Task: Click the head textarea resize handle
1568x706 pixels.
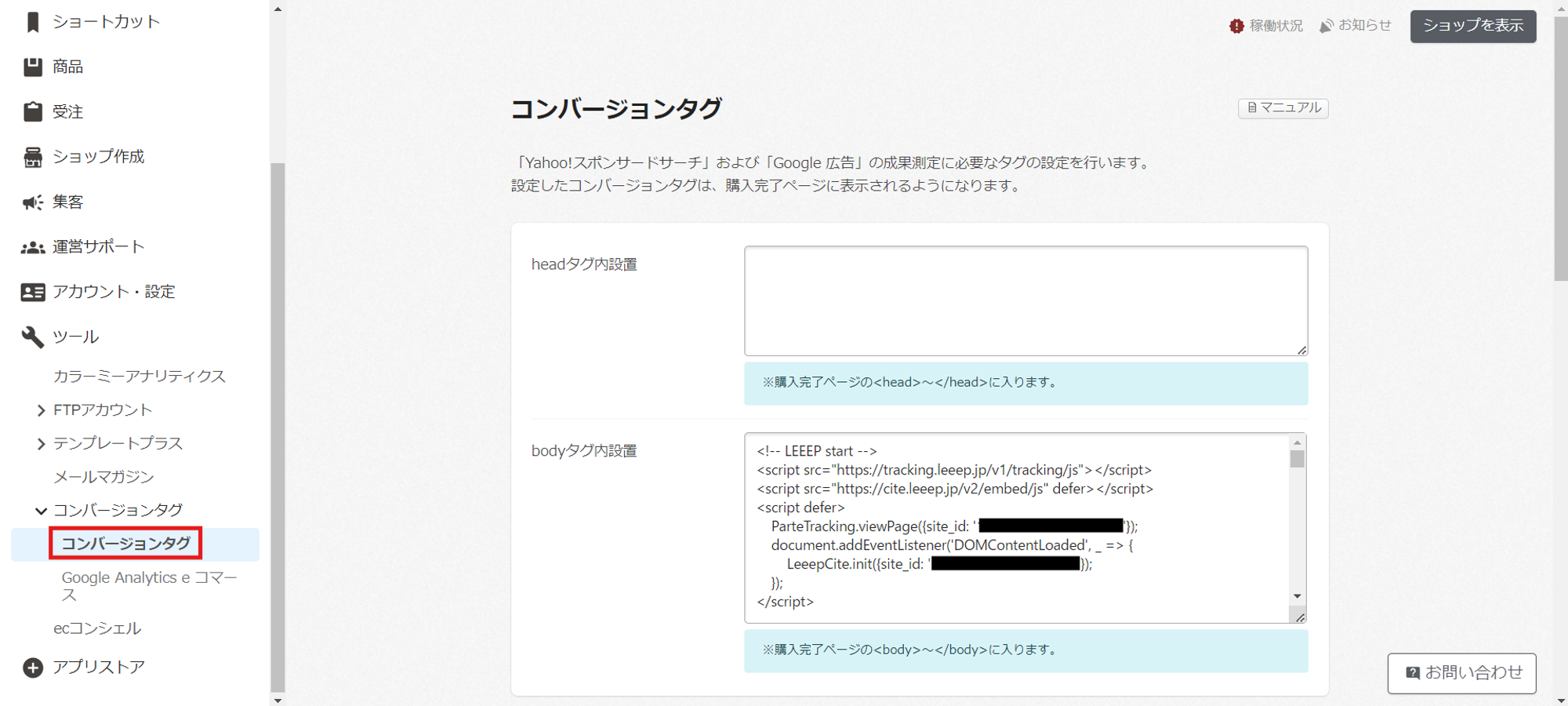Action: [1301, 350]
